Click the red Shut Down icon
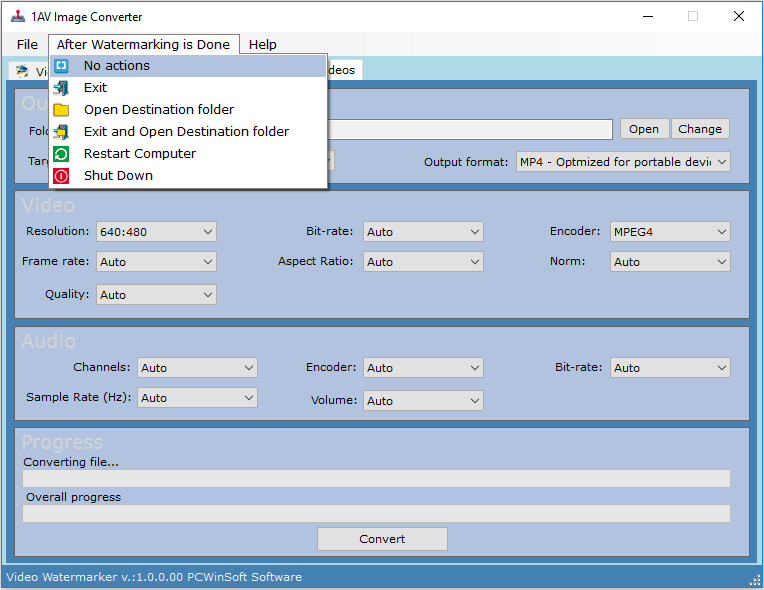The height and width of the screenshot is (590, 764). [62, 176]
